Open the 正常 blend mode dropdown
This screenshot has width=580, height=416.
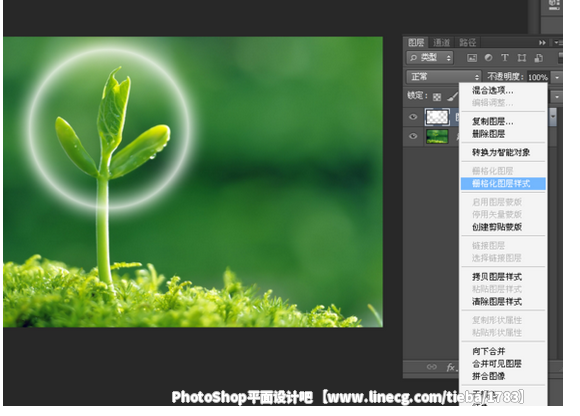[444, 77]
